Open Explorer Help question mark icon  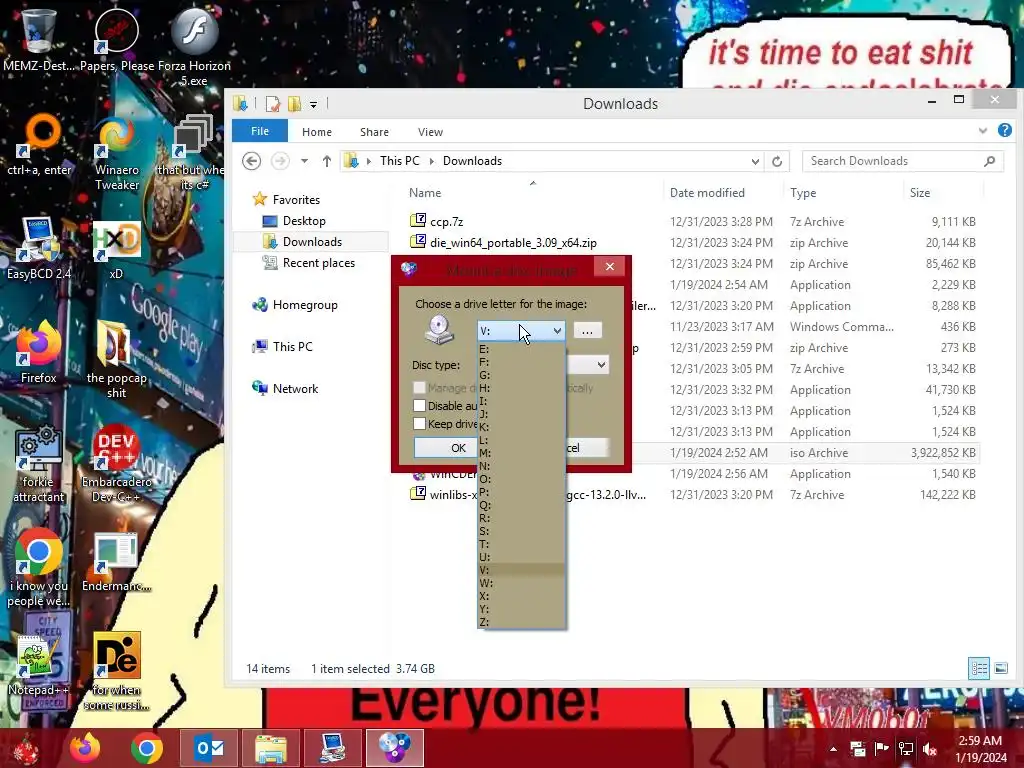[x=1004, y=131]
